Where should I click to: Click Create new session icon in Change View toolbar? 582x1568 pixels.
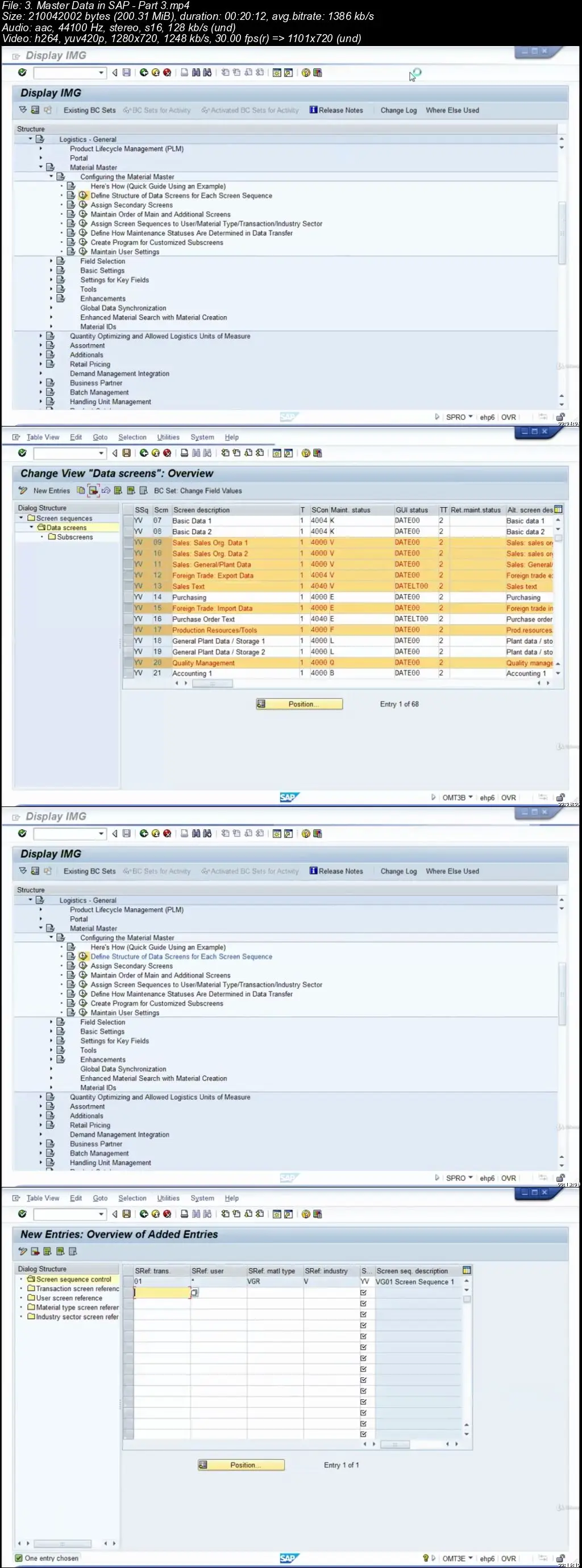point(277,453)
